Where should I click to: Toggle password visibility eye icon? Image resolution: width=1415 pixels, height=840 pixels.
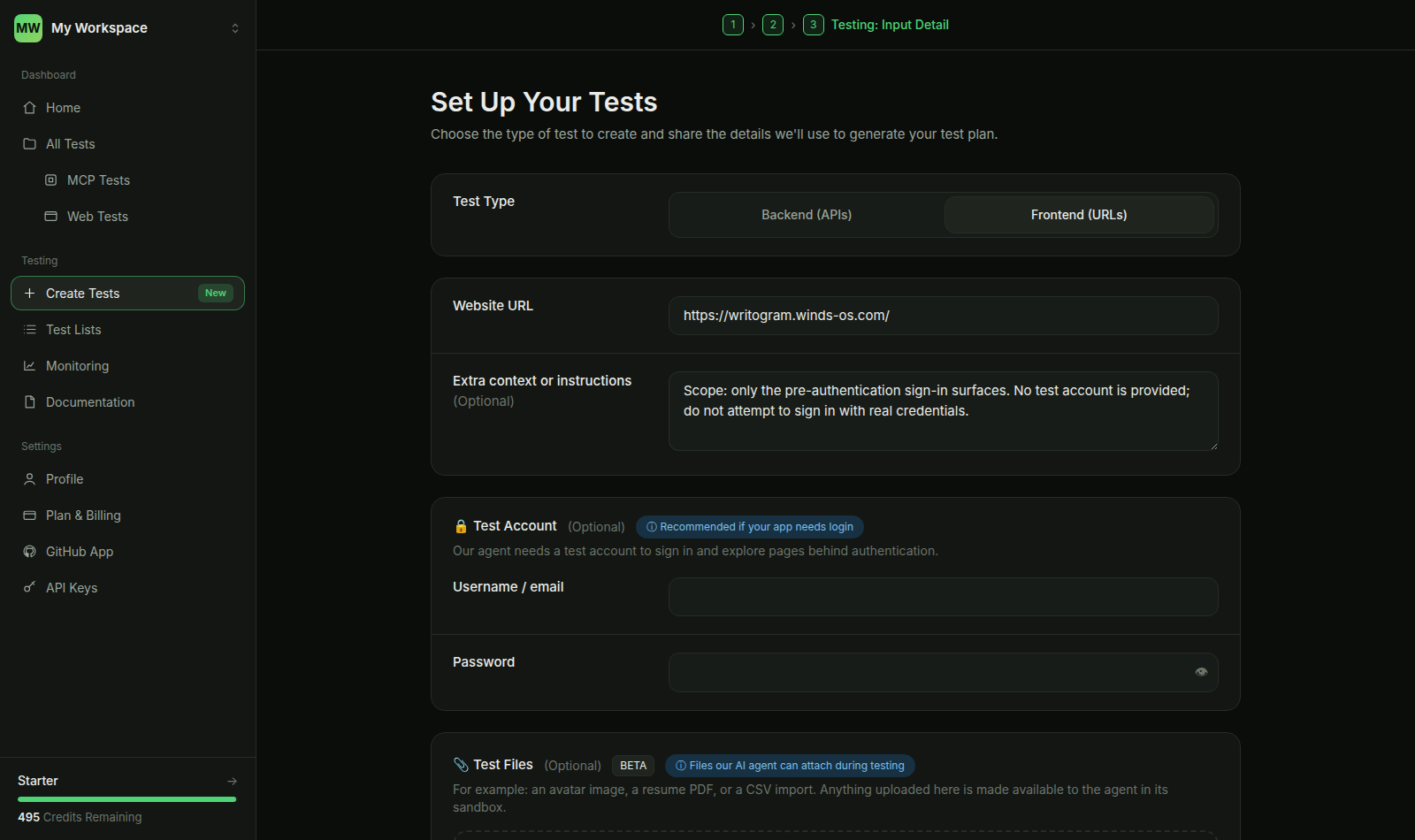coord(1201,672)
